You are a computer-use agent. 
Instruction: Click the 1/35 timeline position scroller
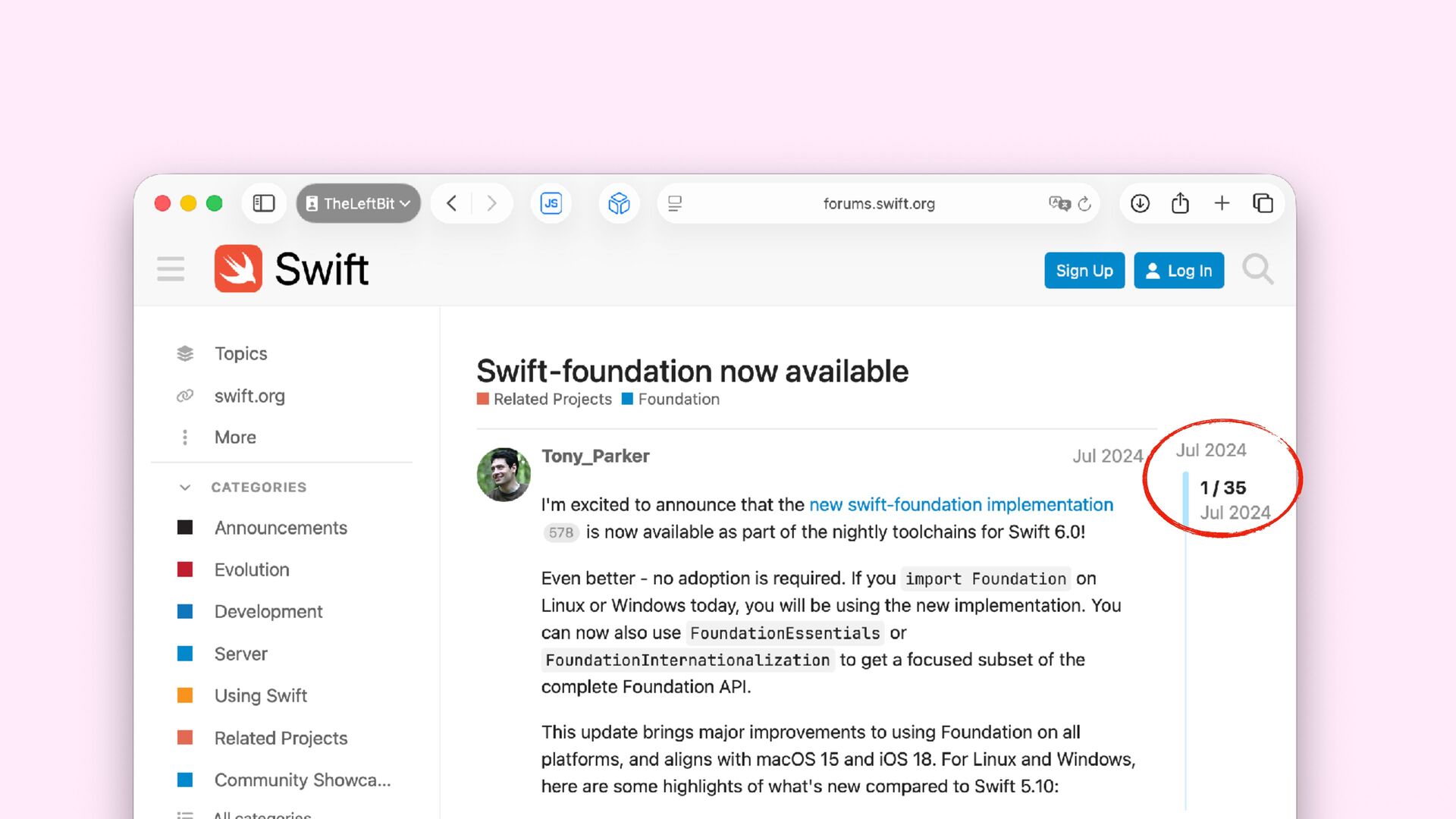1222,488
